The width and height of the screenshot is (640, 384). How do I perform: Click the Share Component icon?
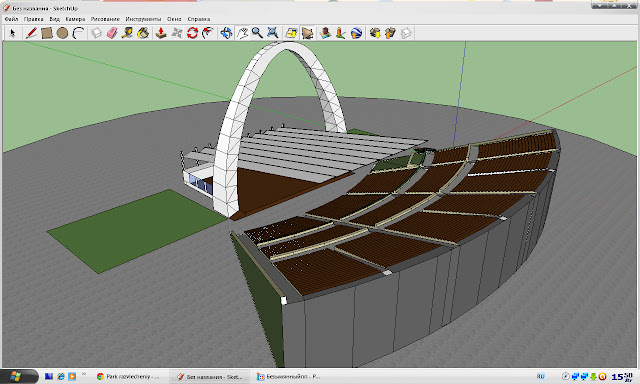(x=406, y=33)
